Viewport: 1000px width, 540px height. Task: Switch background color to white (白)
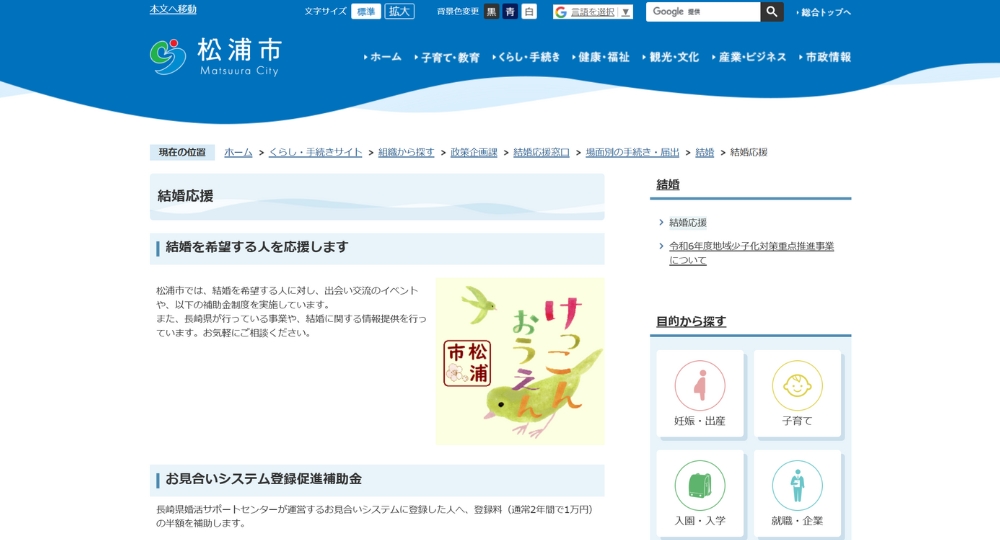pyautogui.click(x=529, y=12)
